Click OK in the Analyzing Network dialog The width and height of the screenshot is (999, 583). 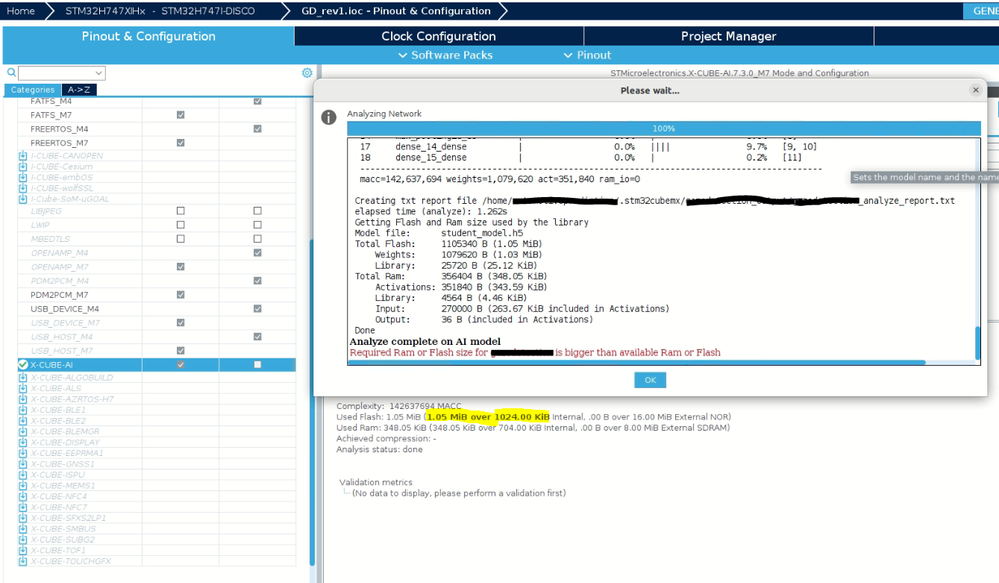coord(650,380)
